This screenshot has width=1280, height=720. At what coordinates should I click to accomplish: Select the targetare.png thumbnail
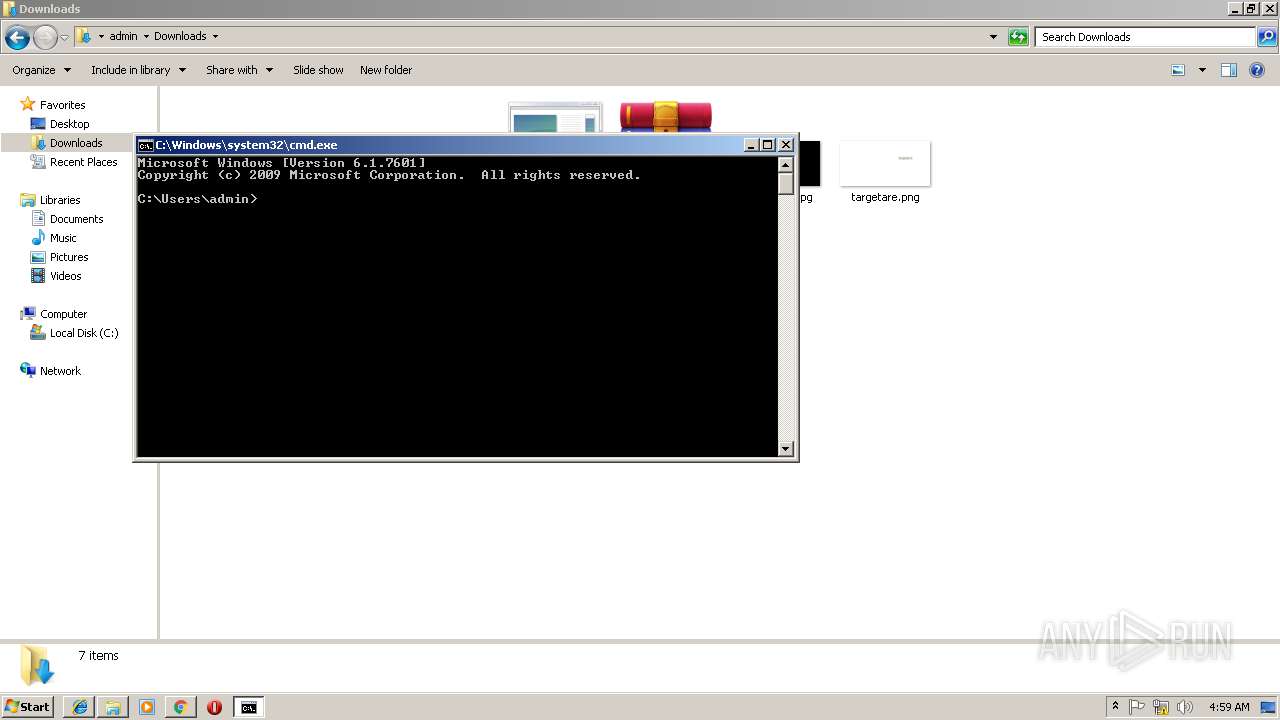[x=885, y=163]
